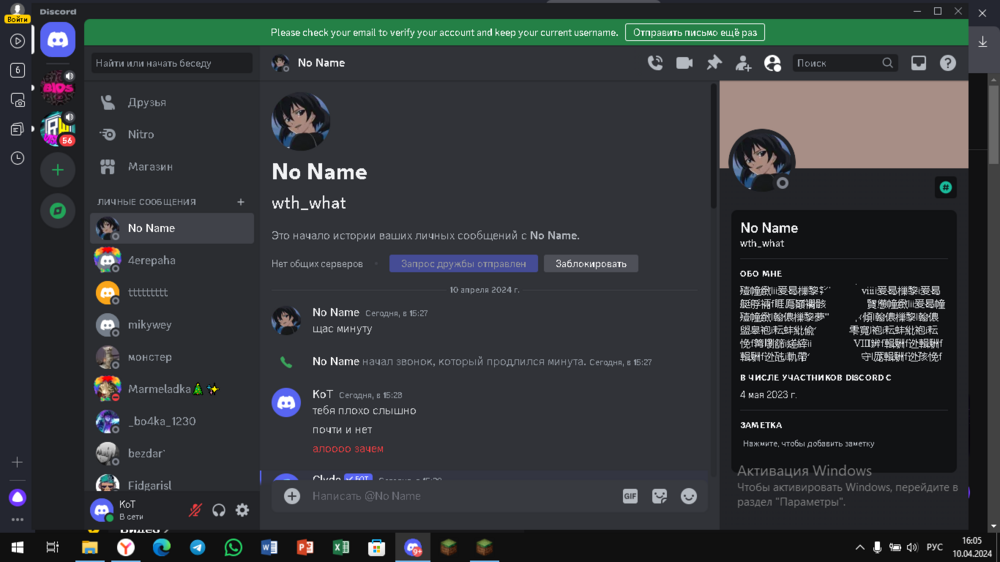Image resolution: width=1000 pixels, height=562 pixels.
Task: Open File Explorer from the taskbar
Action: [89, 547]
